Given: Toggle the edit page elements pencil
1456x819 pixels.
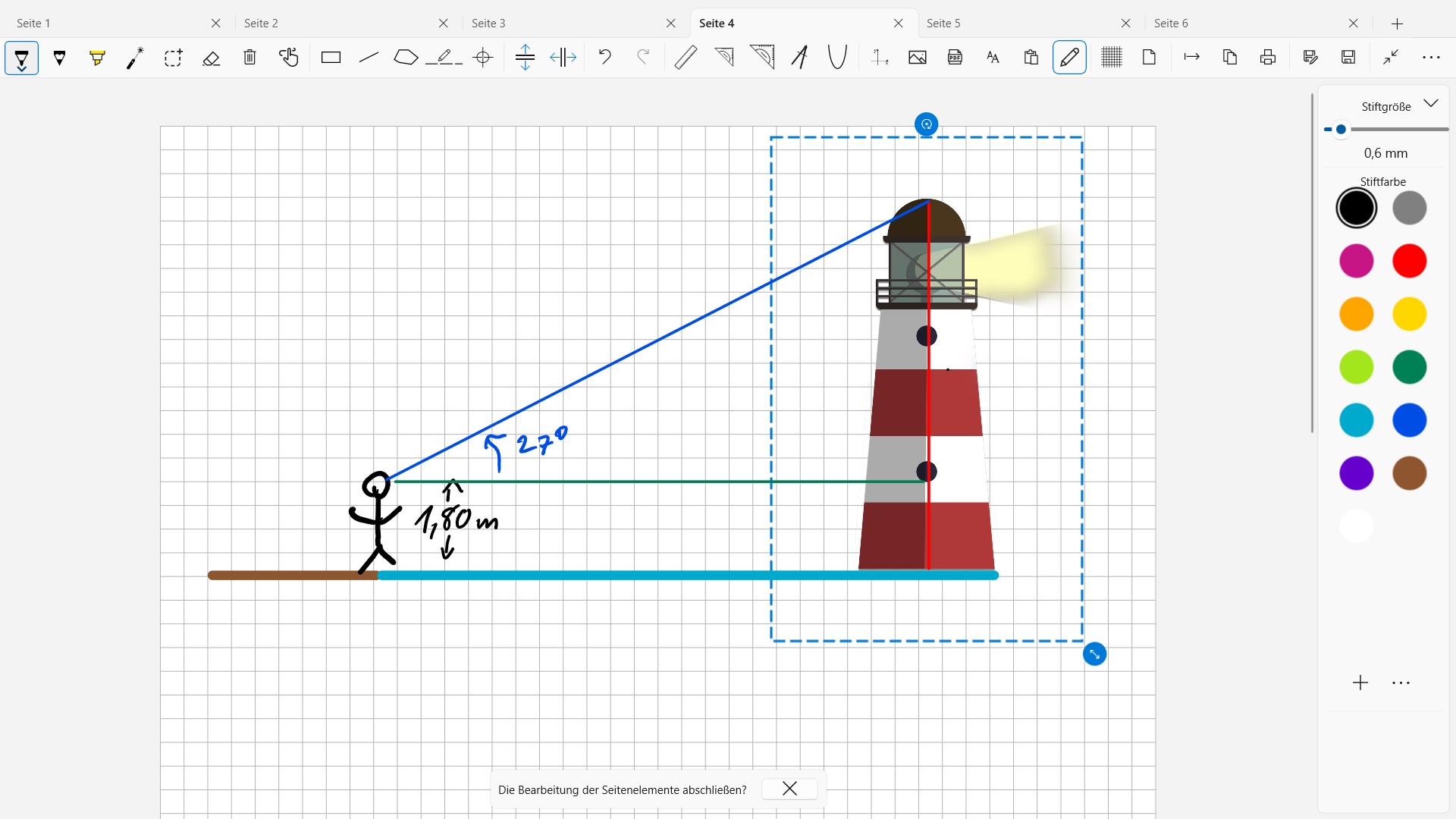Looking at the screenshot, I should pyautogui.click(x=1069, y=58).
